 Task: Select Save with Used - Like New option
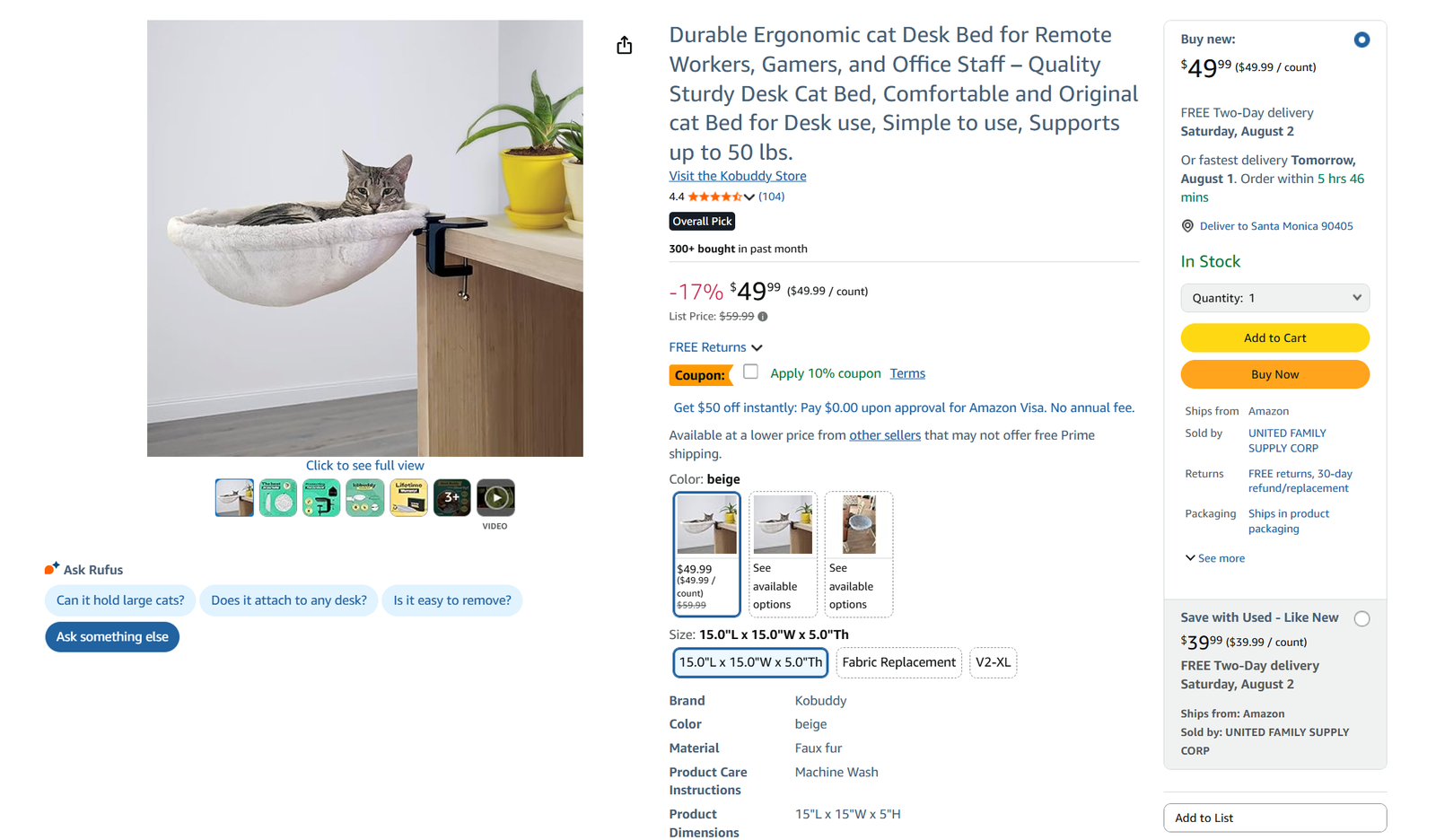click(x=1362, y=618)
